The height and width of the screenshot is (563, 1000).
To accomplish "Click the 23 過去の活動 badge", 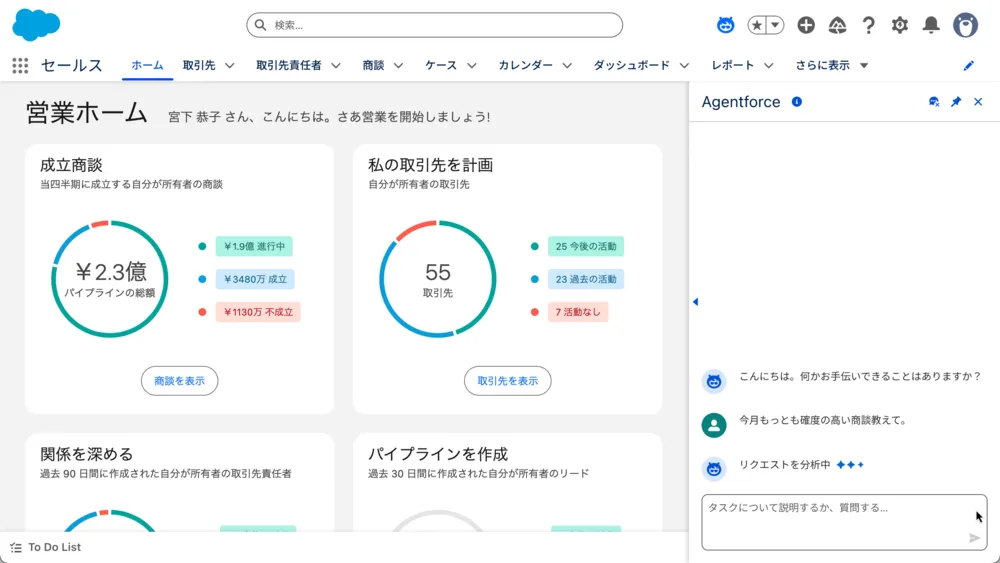I will 585,279.
